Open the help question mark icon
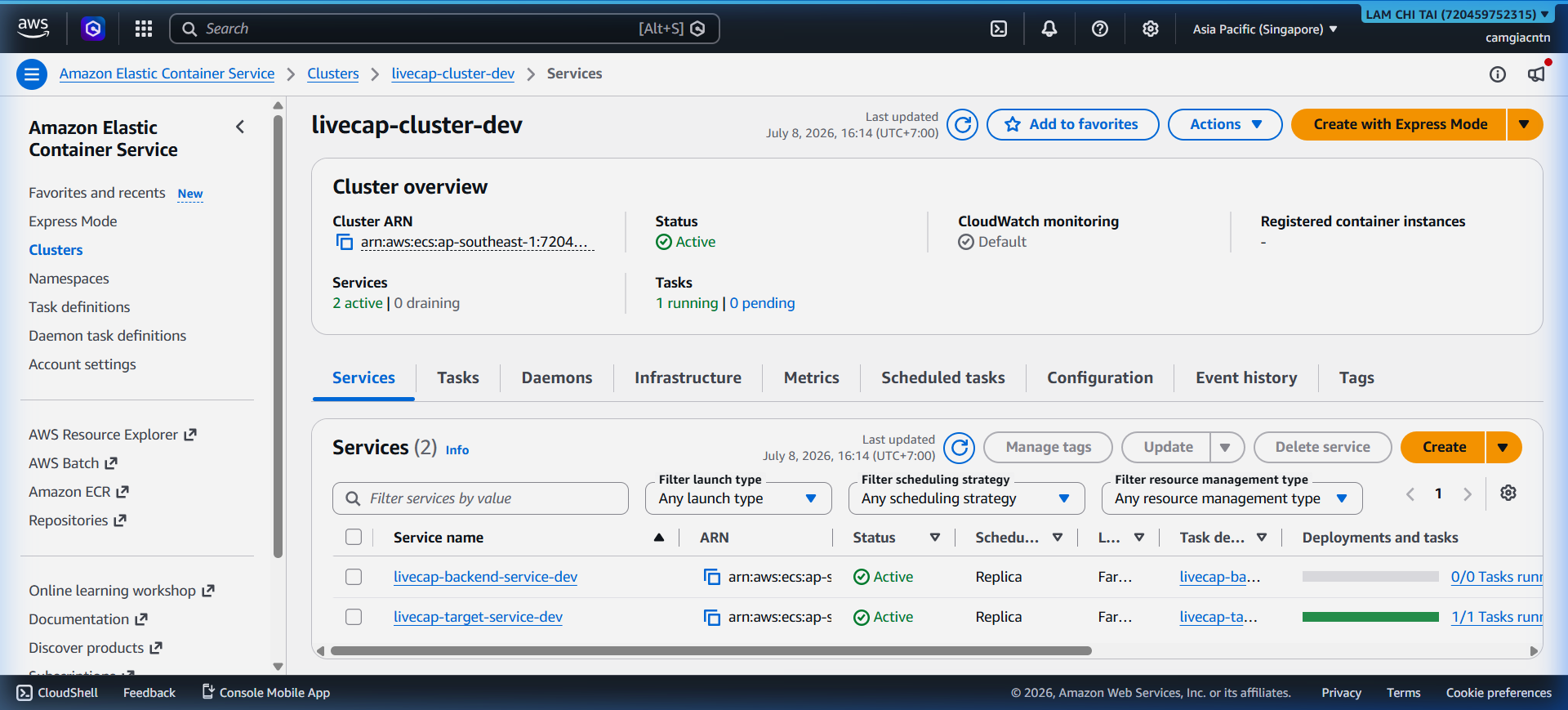The width and height of the screenshot is (1568, 710). pyautogui.click(x=1100, y=29)
